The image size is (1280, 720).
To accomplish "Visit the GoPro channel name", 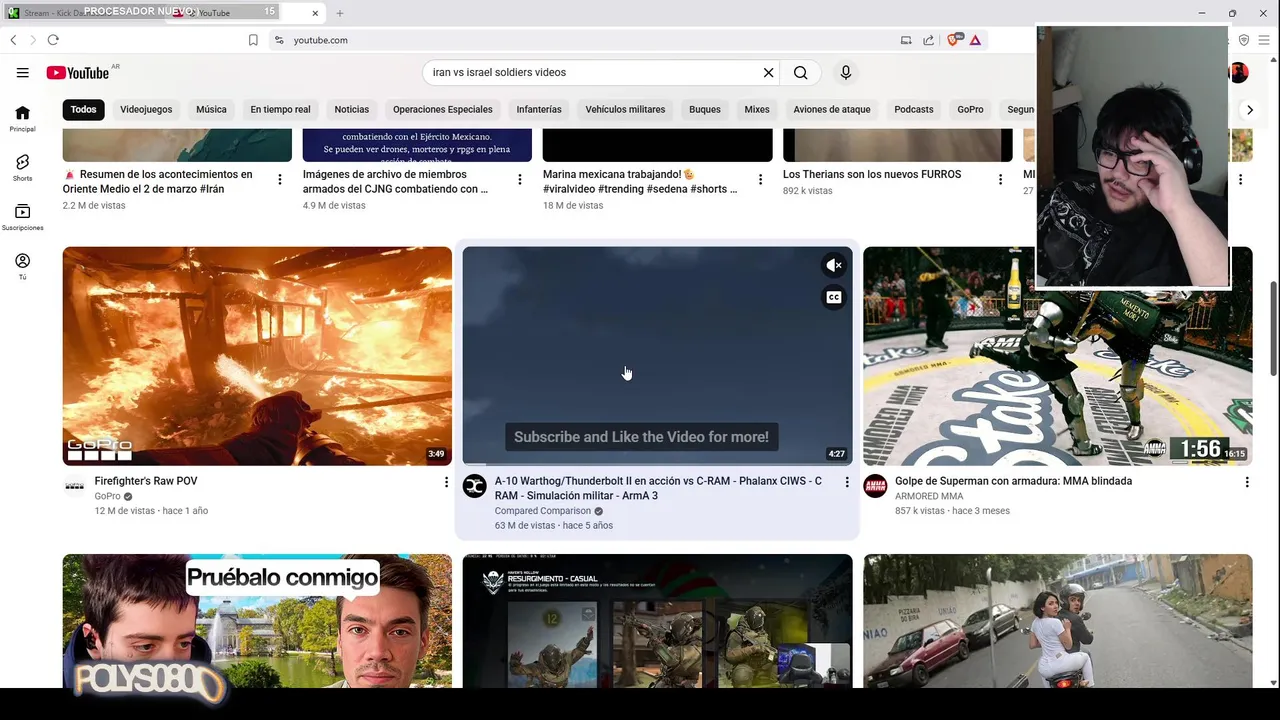I will click(x=107, y=496).
